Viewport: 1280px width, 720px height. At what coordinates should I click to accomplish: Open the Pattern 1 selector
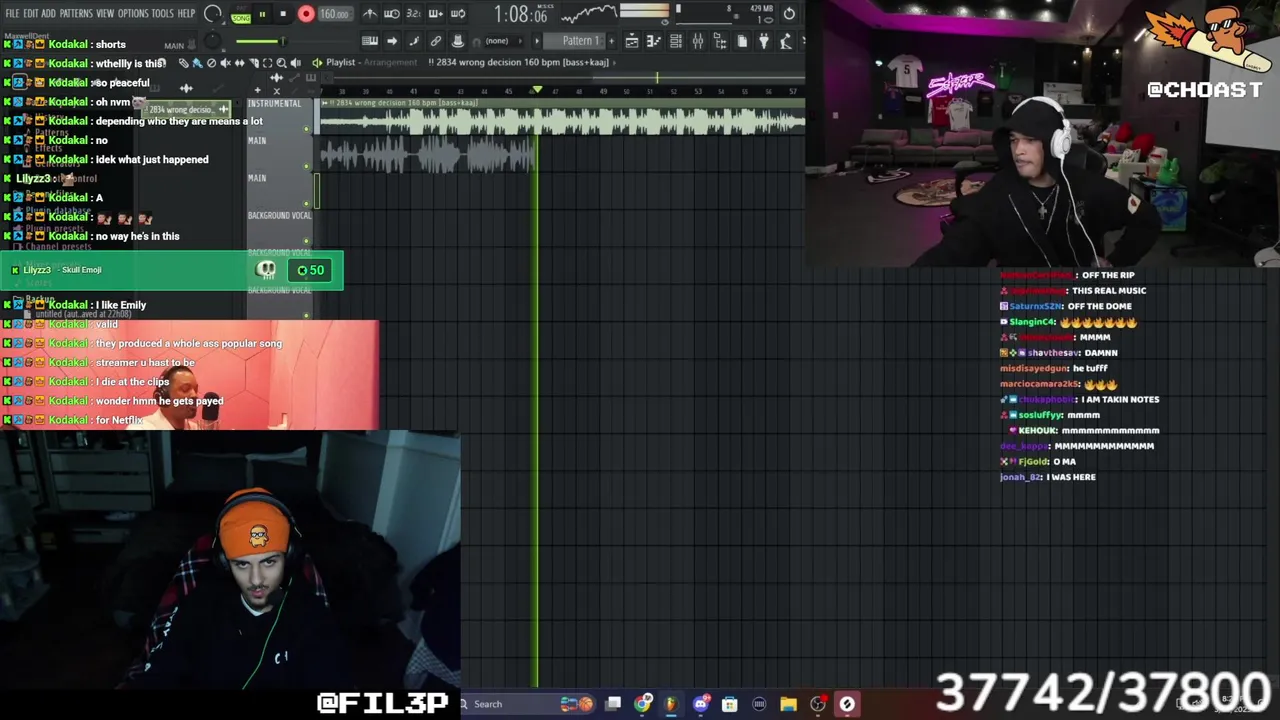[574, 41]
